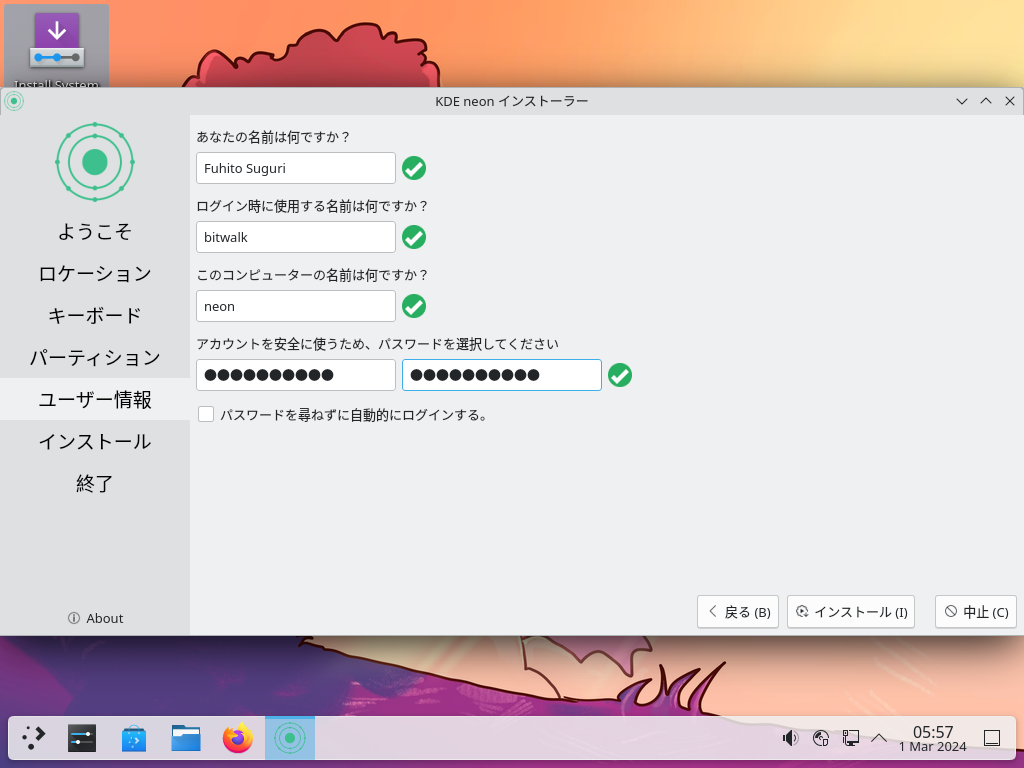Go to the ロケーション step
Viewport: 1024px width, 768px height.
tap(95, 273)
